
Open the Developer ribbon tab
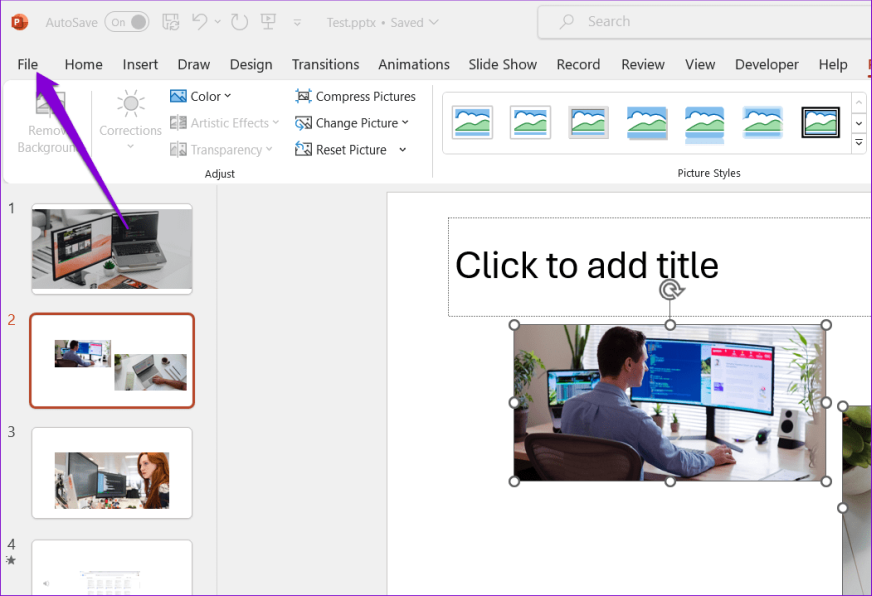(x=766, y=64)
